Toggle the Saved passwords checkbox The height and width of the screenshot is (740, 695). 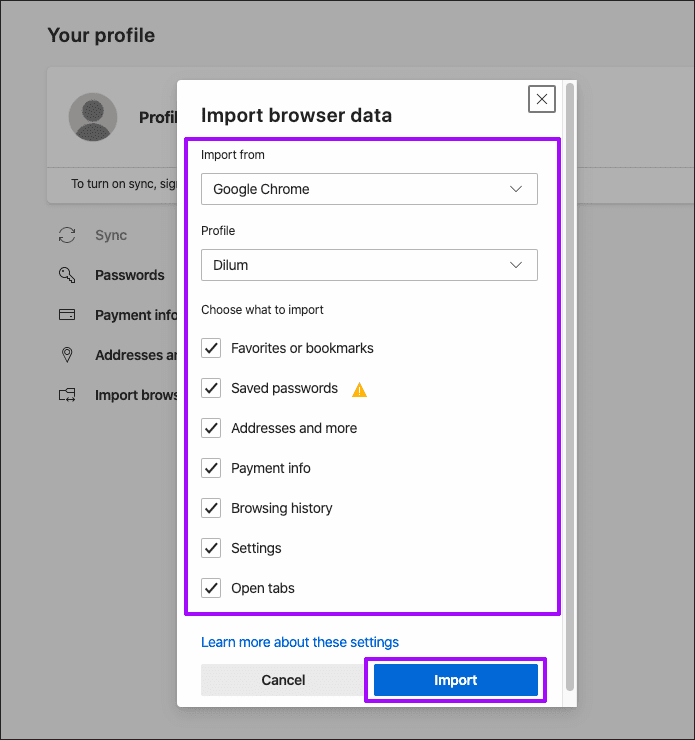pos(211,388)
